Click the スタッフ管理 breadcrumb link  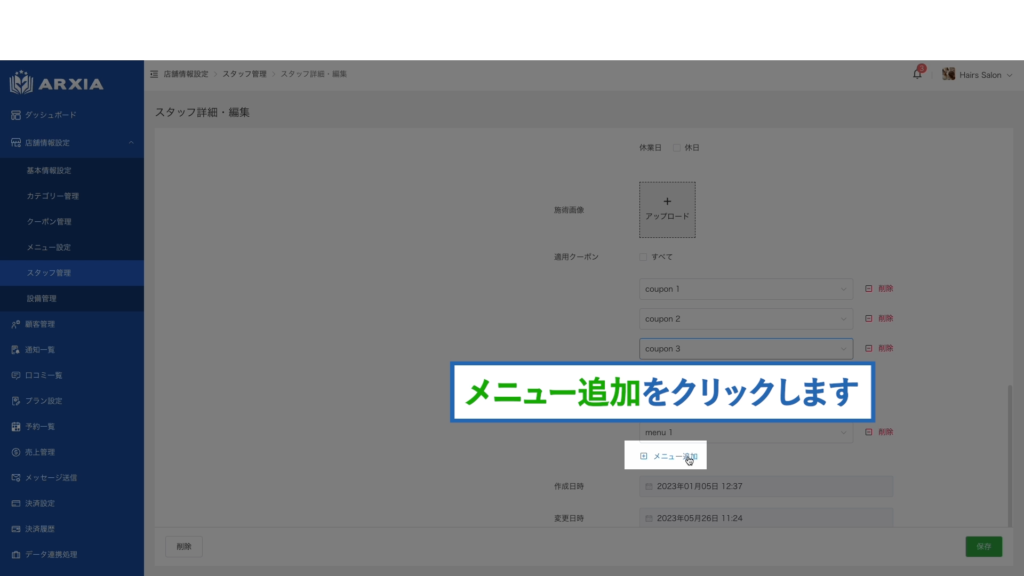244,74
